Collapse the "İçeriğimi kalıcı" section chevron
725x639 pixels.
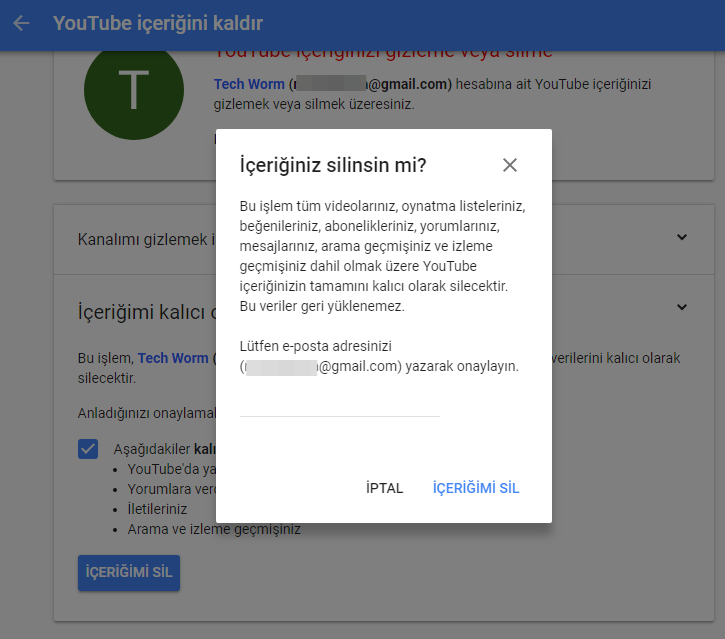tap(681, 308)
